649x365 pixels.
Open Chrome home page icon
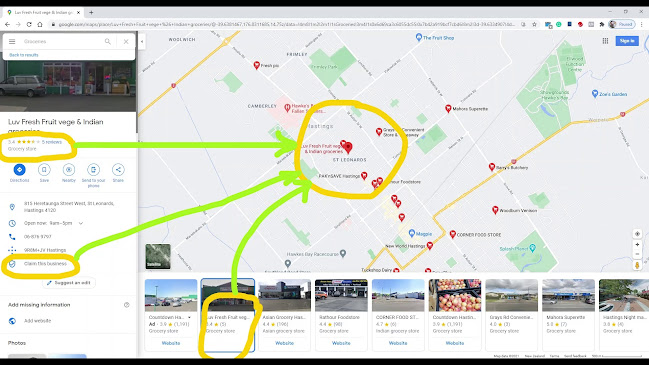pos(40,24)
